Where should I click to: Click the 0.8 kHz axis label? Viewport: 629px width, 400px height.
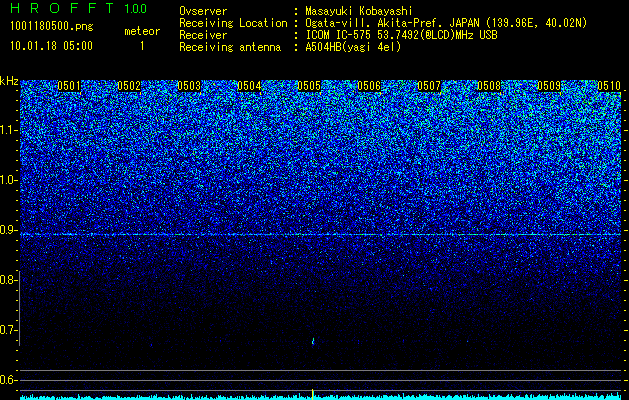[9, 280]
